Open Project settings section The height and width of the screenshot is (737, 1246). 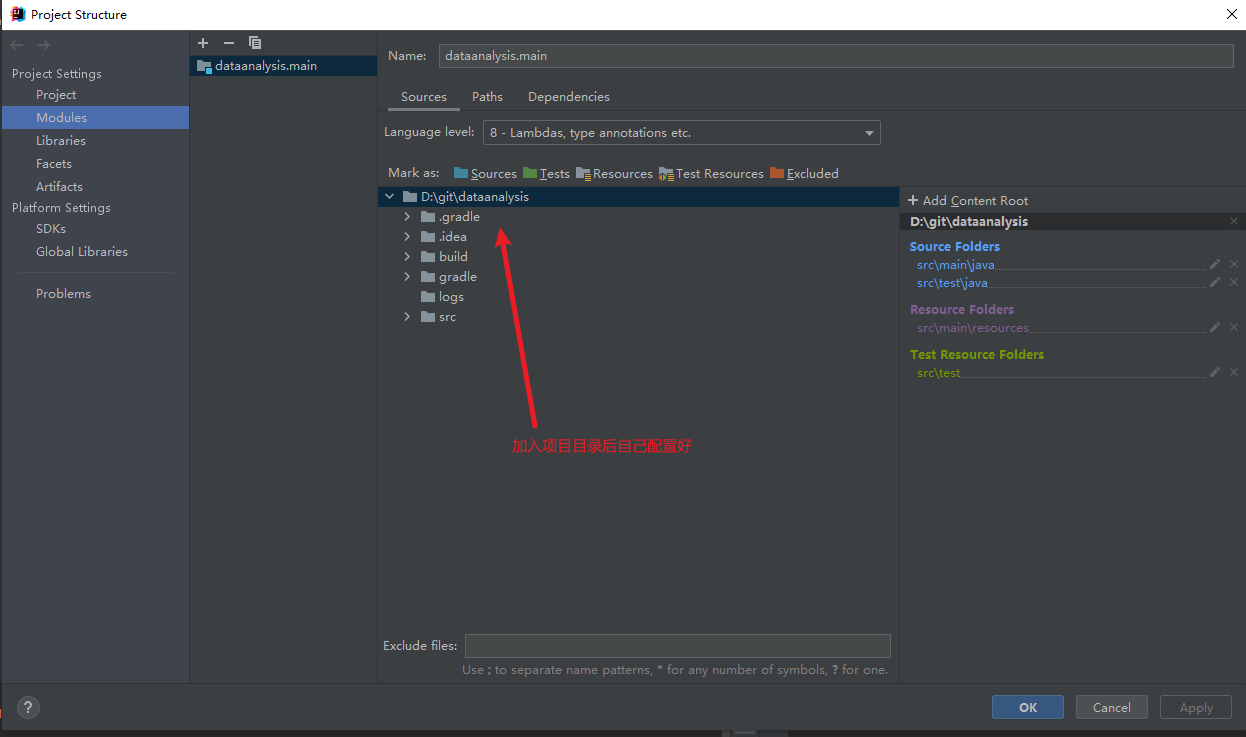point(56,95)
